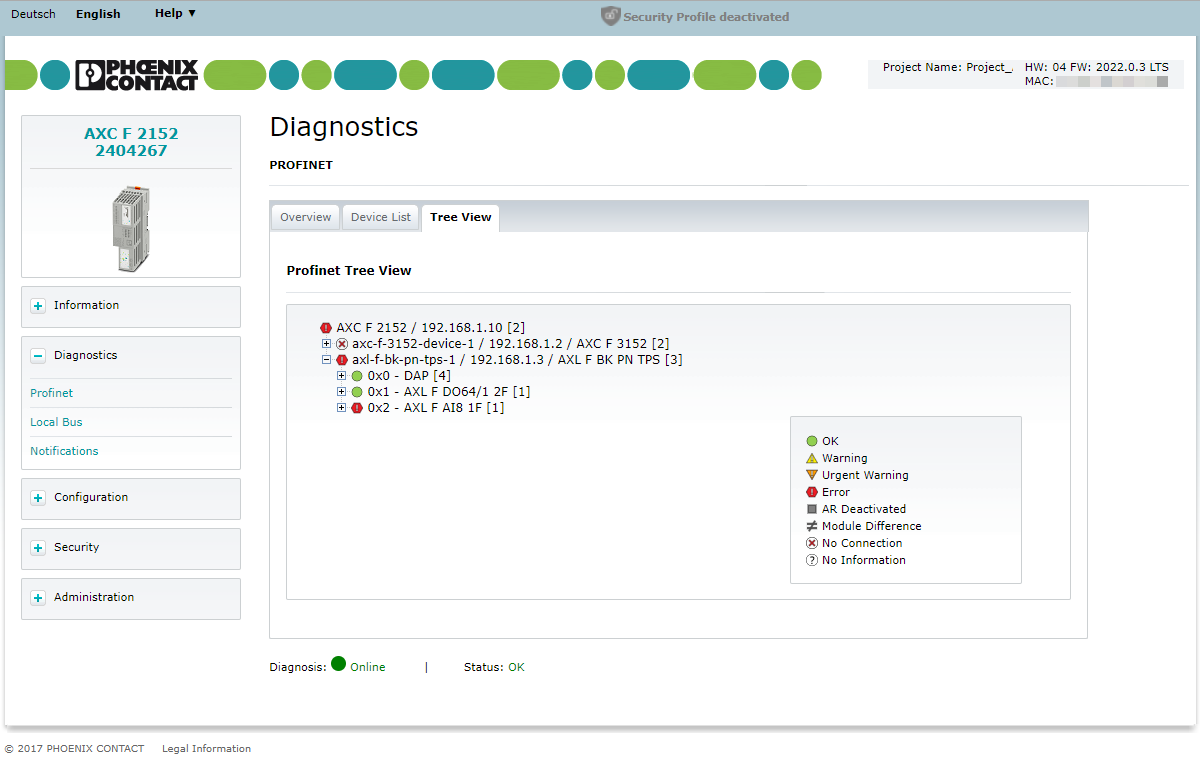Screen dimensions: 1200x760
Task: Expand the 0x1 - AXL F DO64/1 2F node
Action: [342, 392]
